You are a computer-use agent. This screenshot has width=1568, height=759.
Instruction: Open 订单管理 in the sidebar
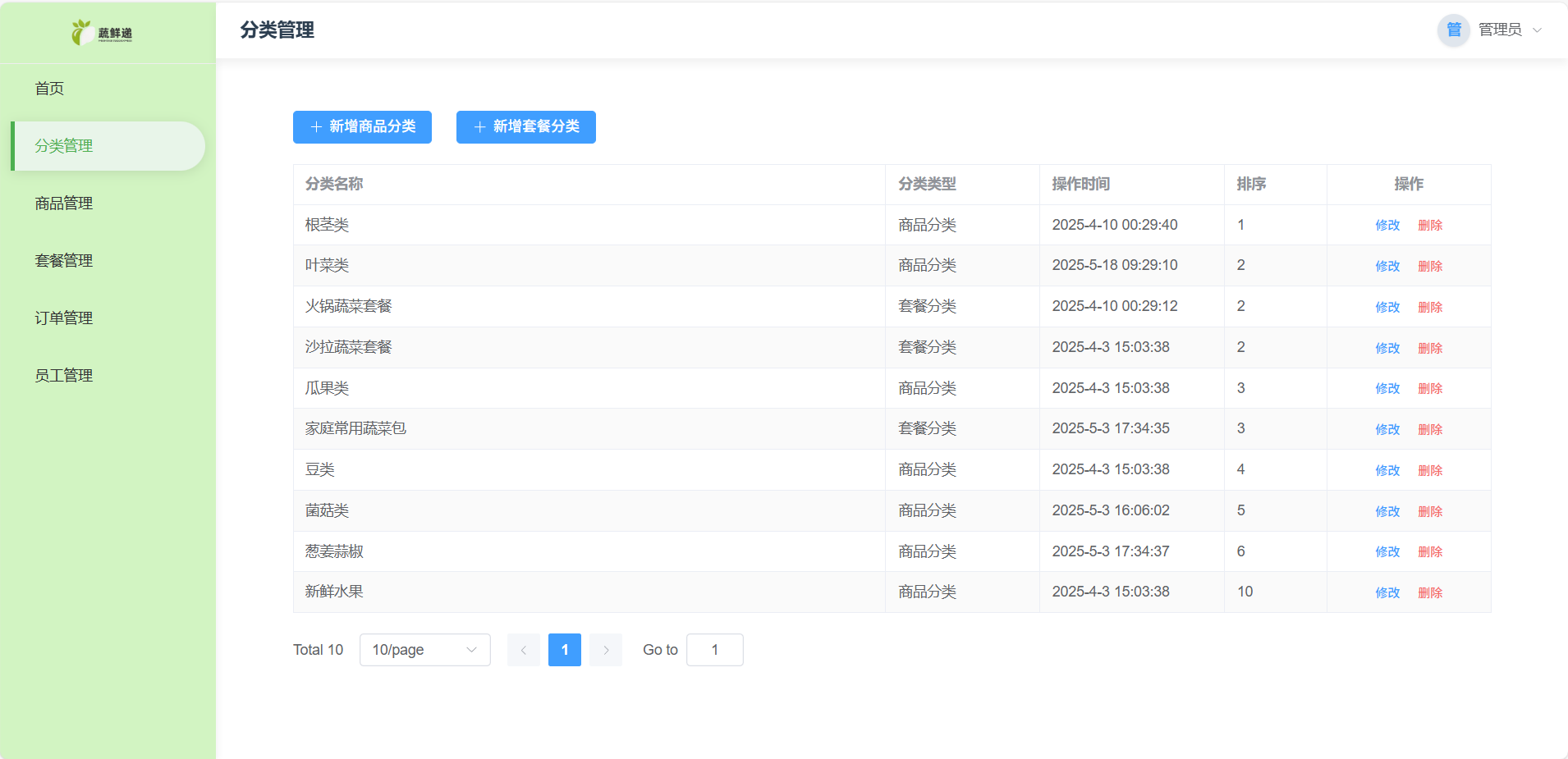[x=63, y=318]
